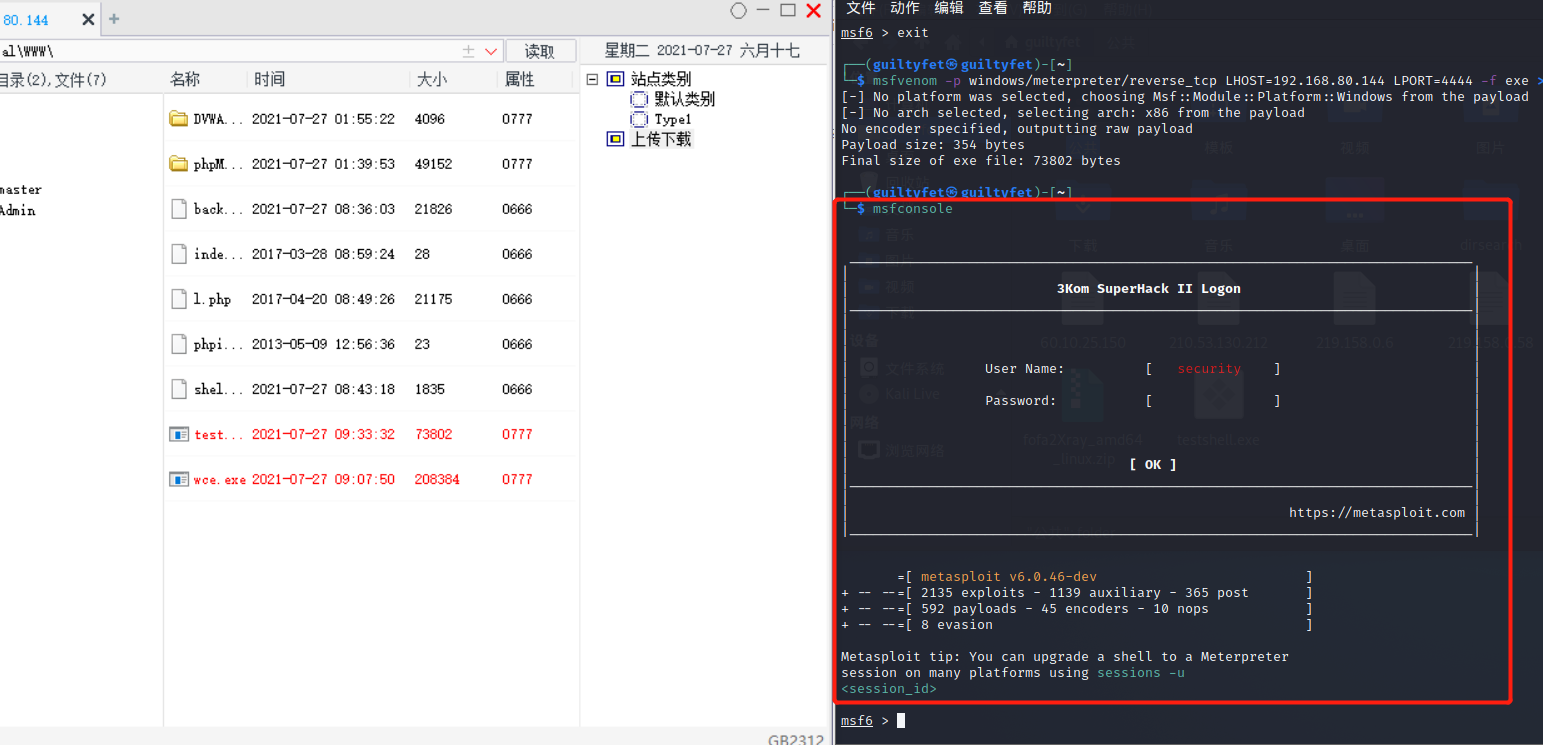1543x745 pixels.
Task: Click the msf6 prompt cursor line
Action: (873, 720)
